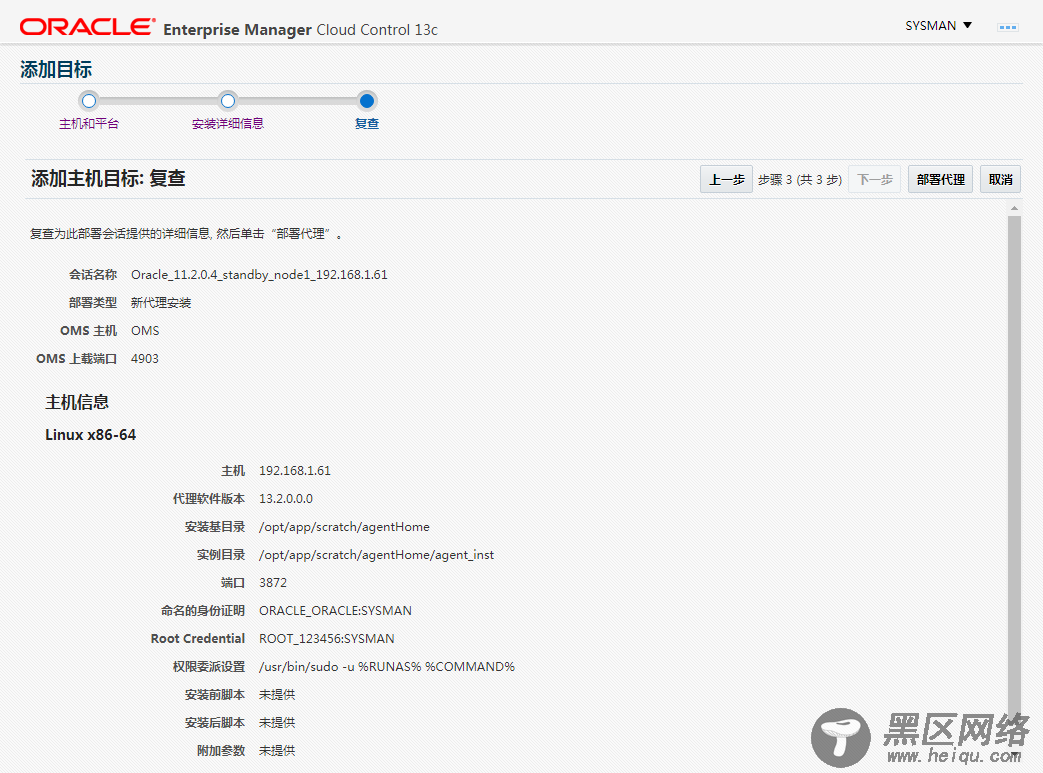Go to the 主机和平台 step link

[x=88, y=124]
